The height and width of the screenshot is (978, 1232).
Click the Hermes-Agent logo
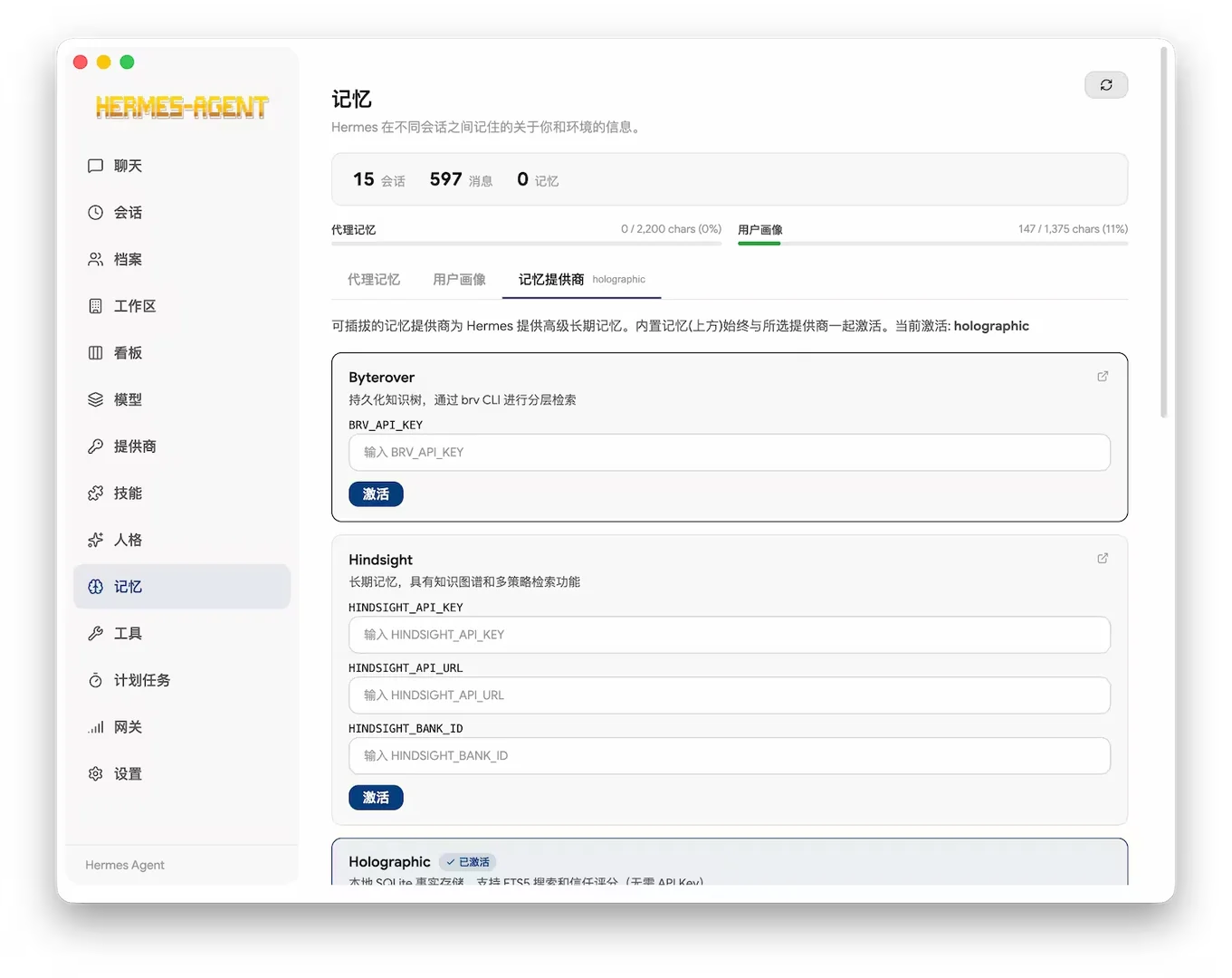pos(182,108)
